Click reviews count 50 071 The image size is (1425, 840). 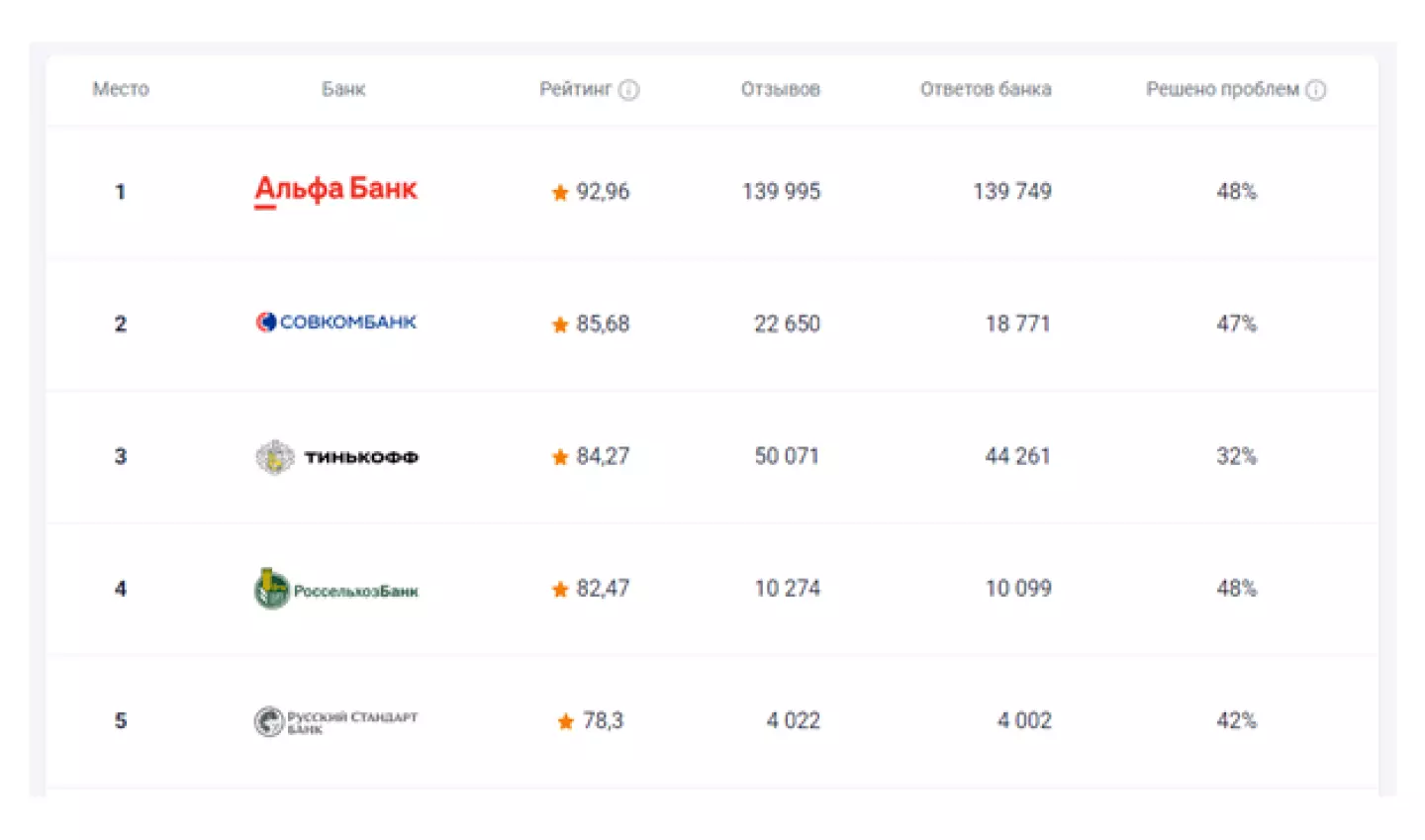[x=788, y=456]
